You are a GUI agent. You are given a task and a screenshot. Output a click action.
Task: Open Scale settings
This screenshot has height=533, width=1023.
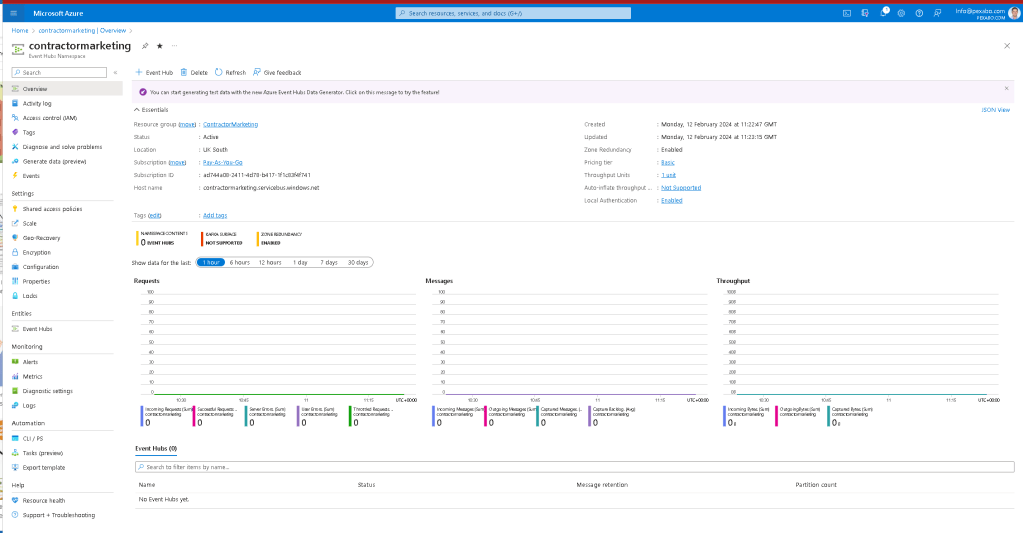tap(29, 223)
